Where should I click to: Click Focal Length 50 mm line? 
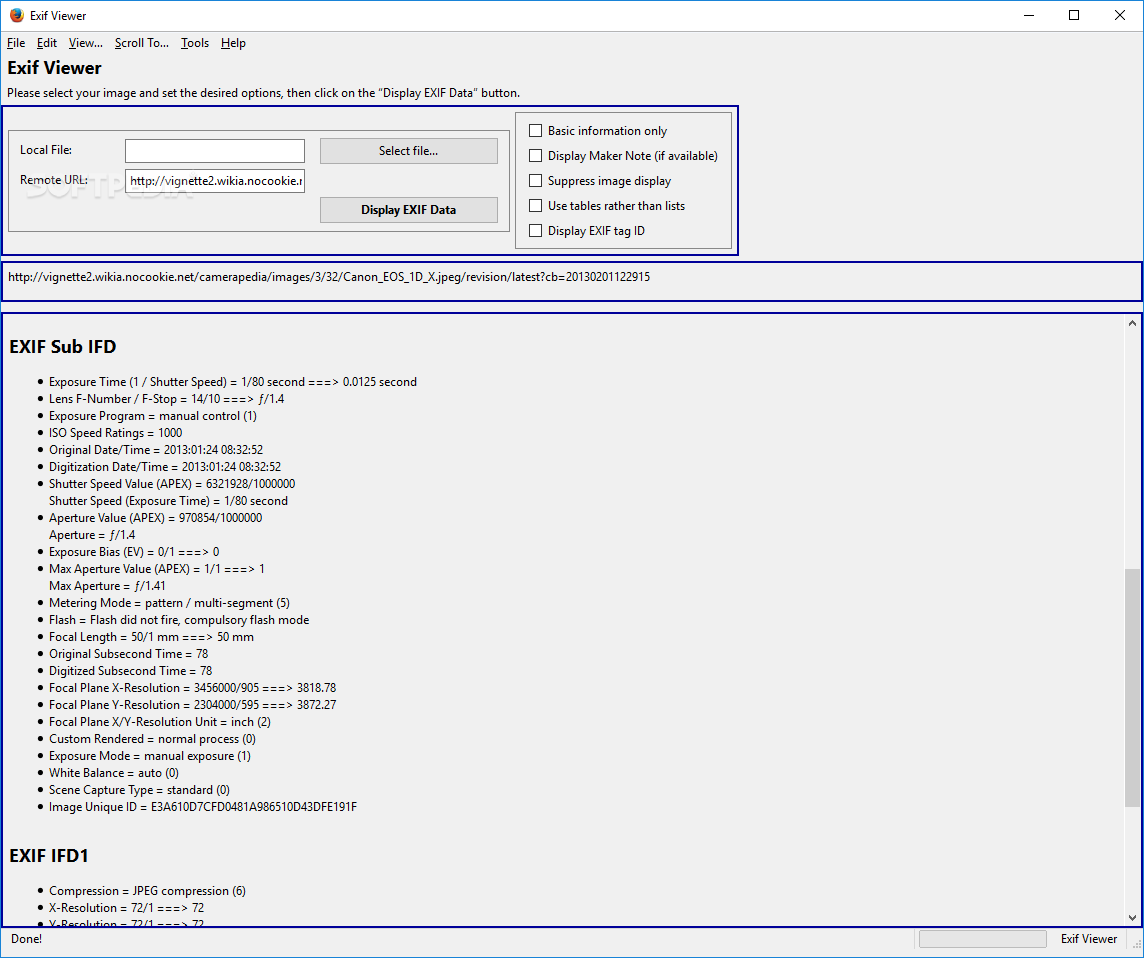[x=151, y=637]
